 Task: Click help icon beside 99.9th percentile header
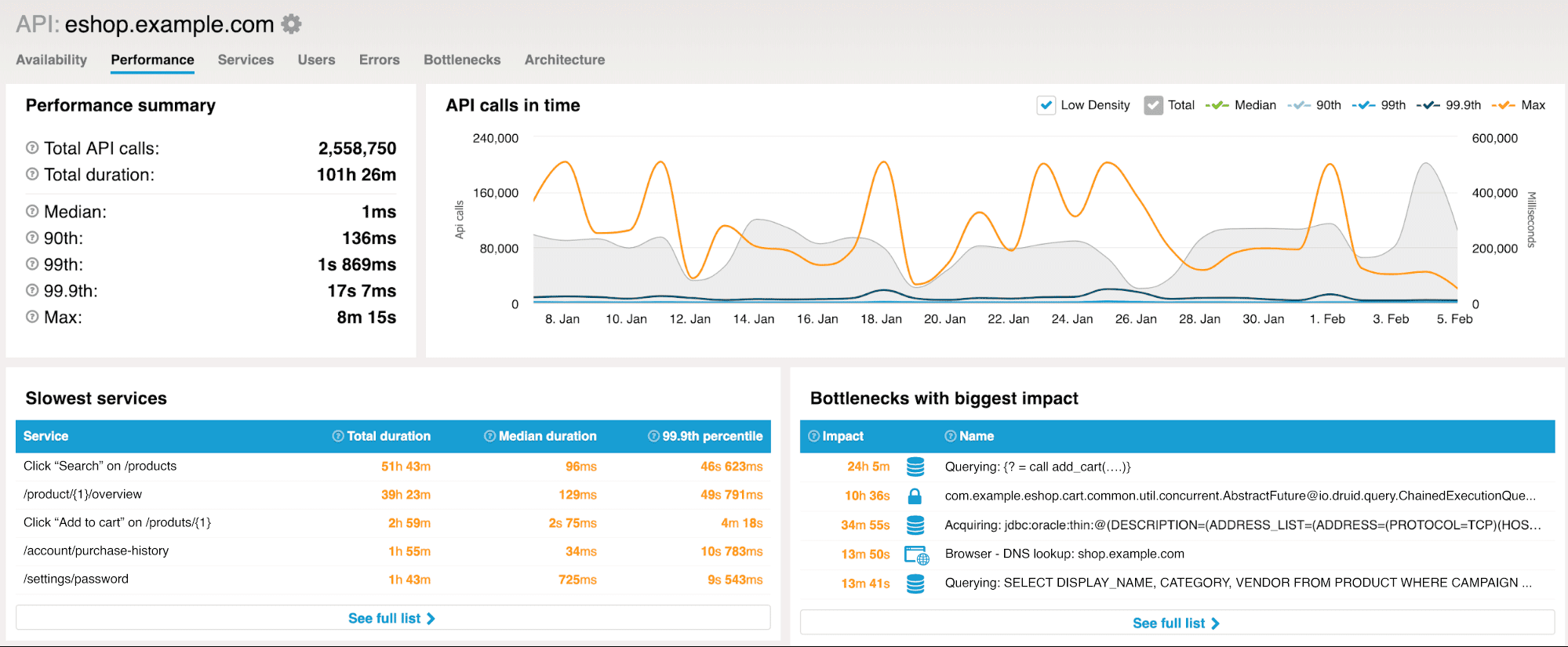[653, 436]
